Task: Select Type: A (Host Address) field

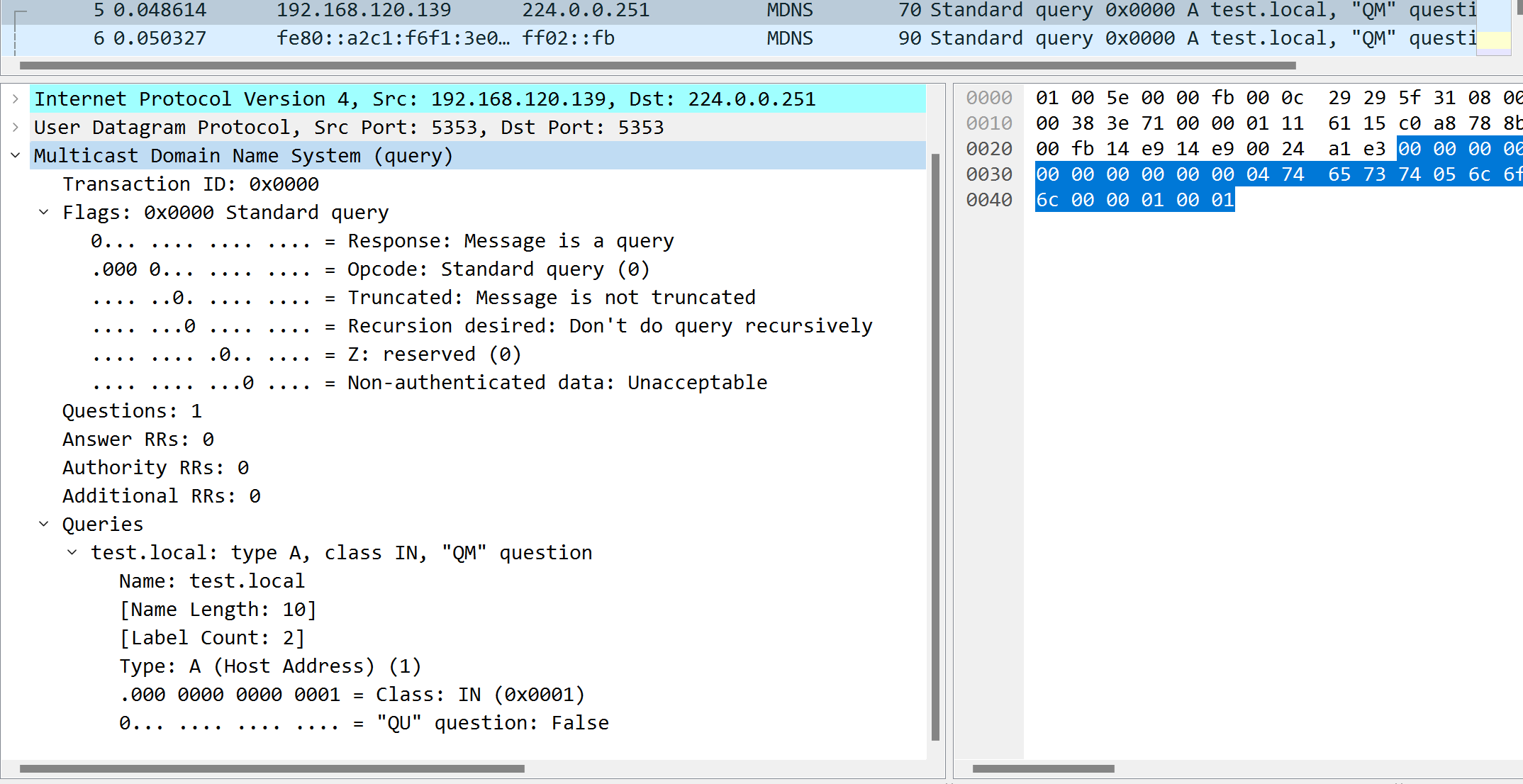Action: tap(270, 666)
